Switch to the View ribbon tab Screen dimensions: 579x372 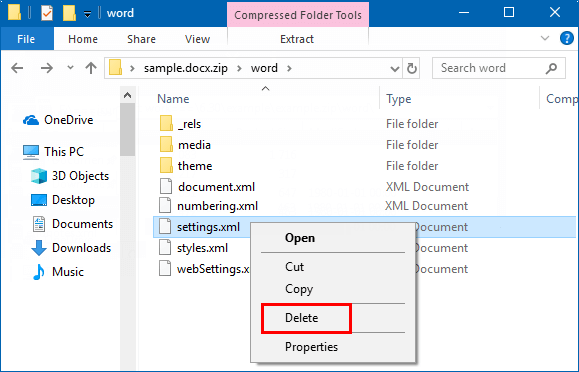[x=198, y=39]
